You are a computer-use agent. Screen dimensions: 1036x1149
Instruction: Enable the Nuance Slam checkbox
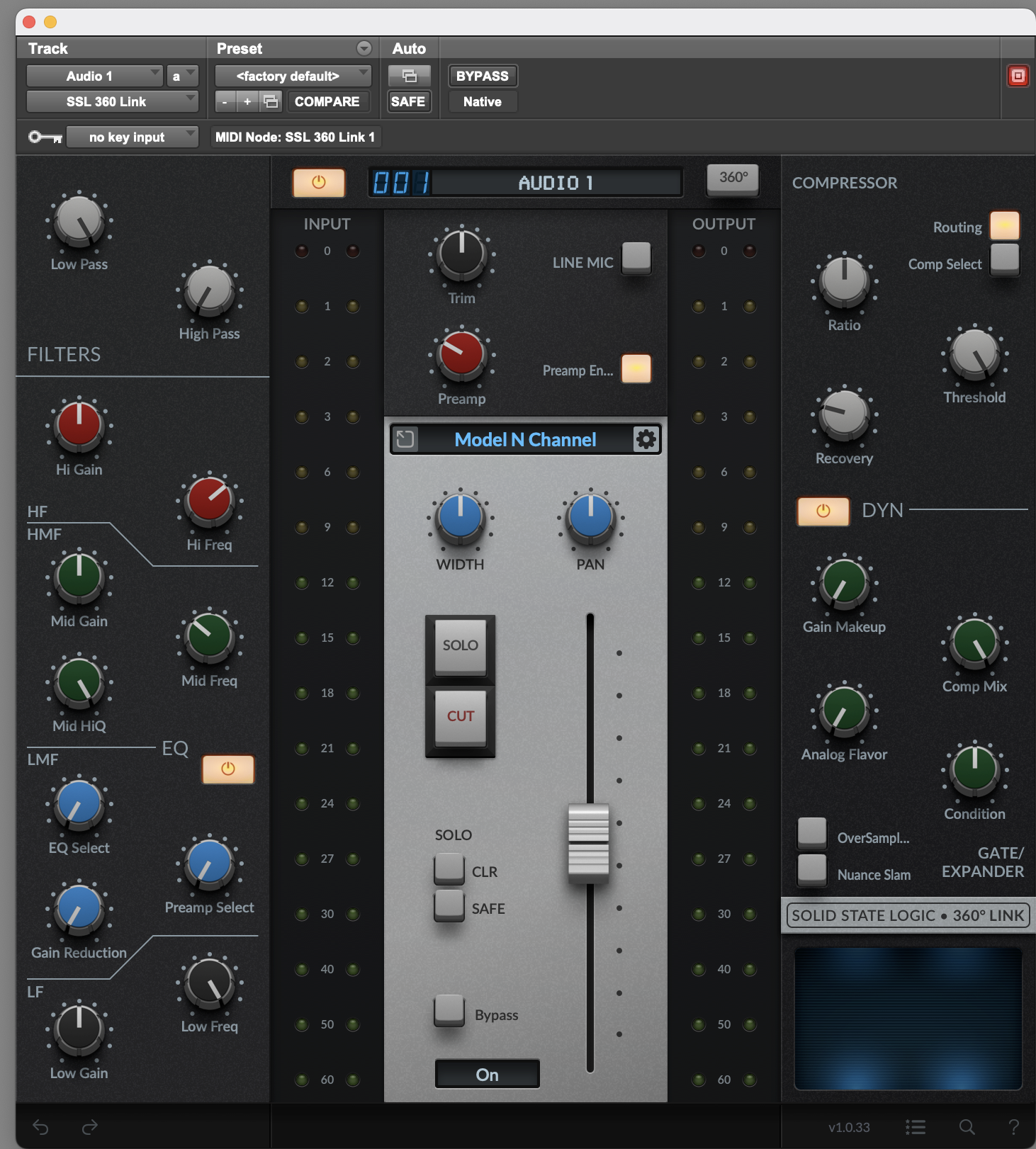[812, 870]
